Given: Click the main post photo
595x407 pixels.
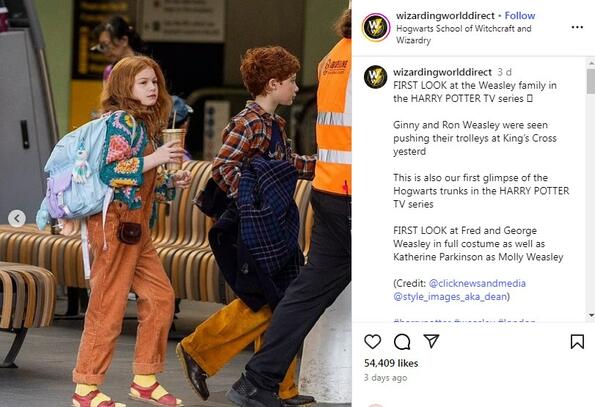Looking at the screenshot, I should coord(176,203).
